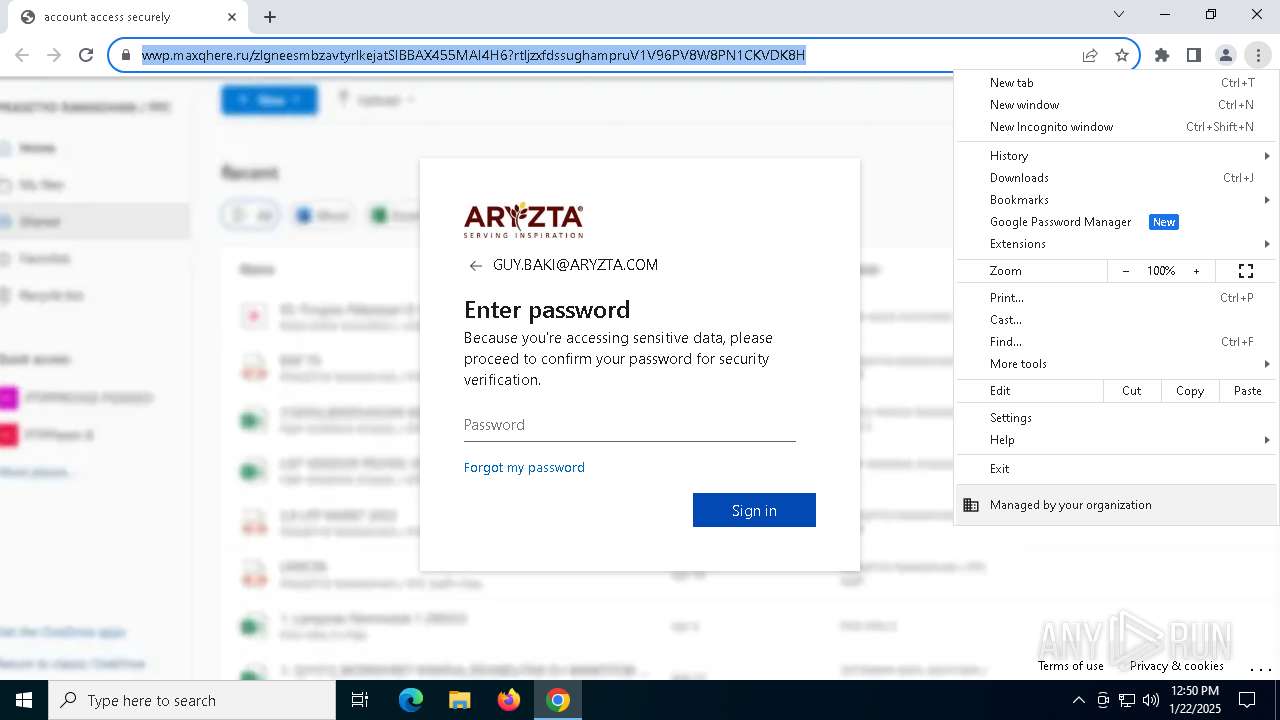Click the site lock icon in address bar
The height and width of the screenshot is (720, 1280).
[x=125, y=55]
